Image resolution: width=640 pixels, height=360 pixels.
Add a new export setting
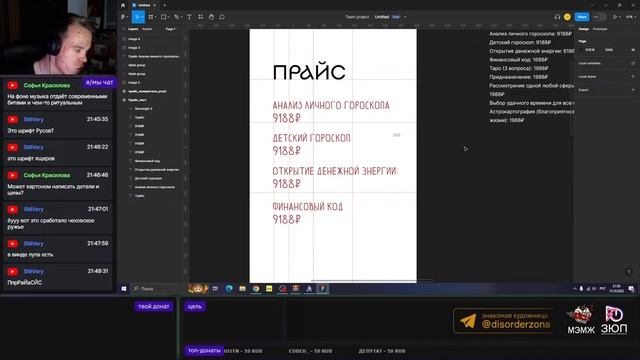633,90
